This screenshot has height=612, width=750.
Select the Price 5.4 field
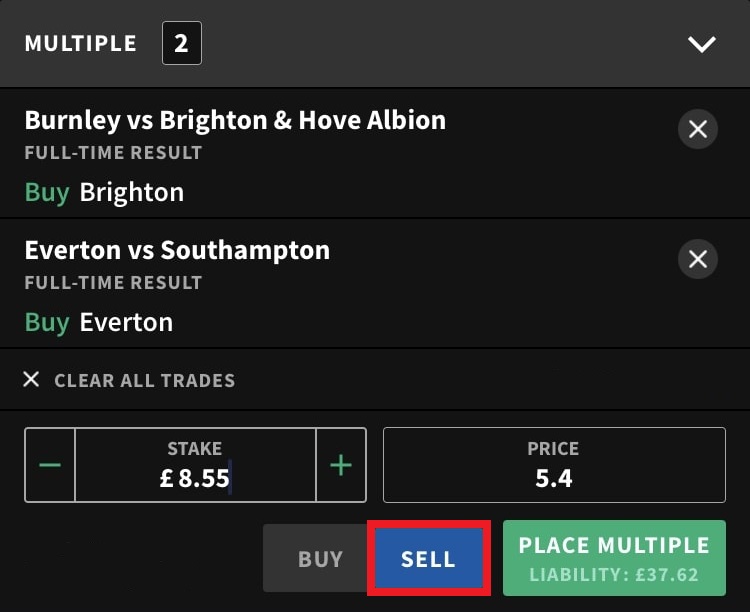(x=554, y=465)
